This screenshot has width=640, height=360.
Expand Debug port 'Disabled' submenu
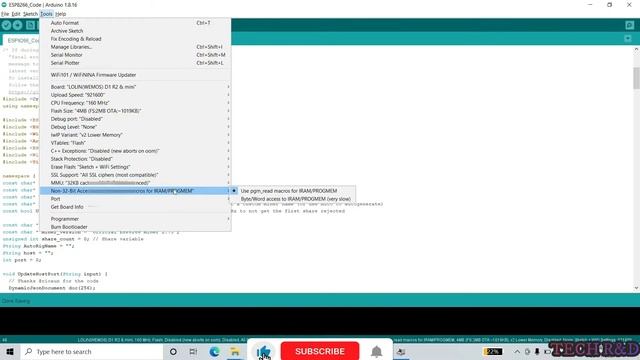(136, 119)
